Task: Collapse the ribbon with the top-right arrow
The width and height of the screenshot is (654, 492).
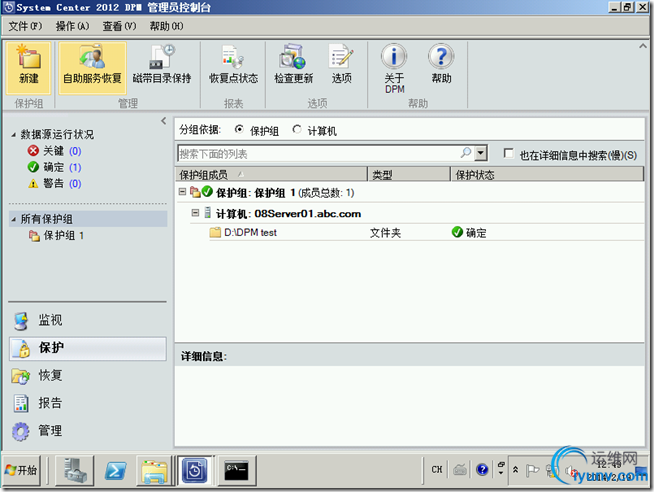Action: 643,46
